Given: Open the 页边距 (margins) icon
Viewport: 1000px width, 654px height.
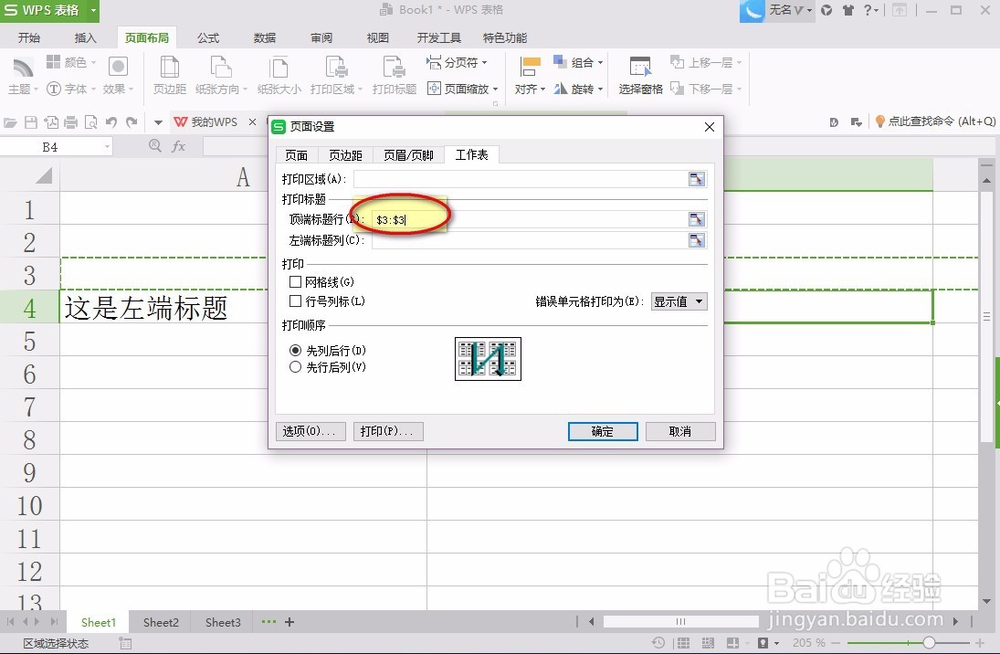Looking at the screenshot, I should 169,75.
